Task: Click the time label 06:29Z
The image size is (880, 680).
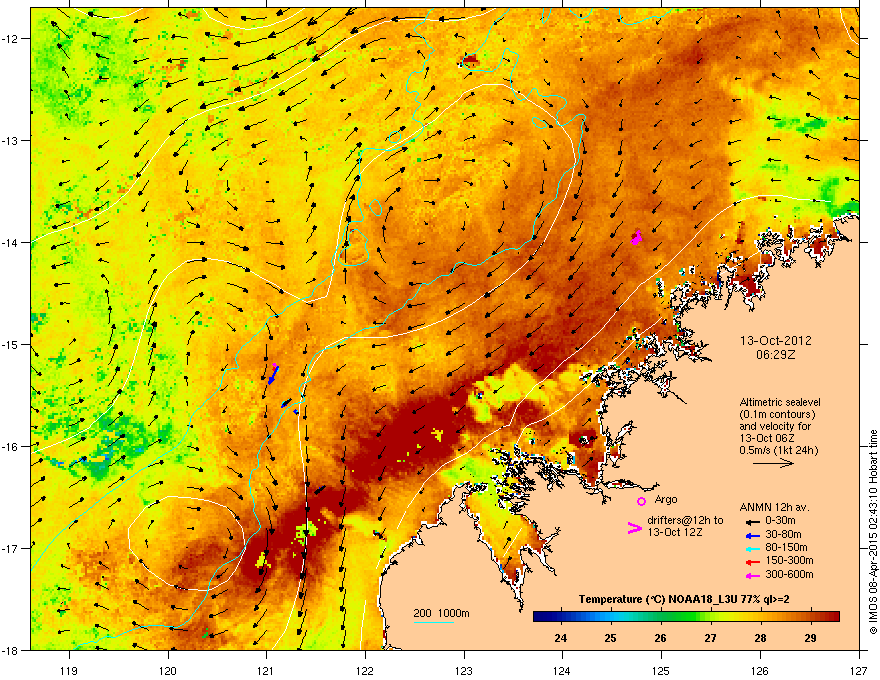Action: [x=776, y=355]
